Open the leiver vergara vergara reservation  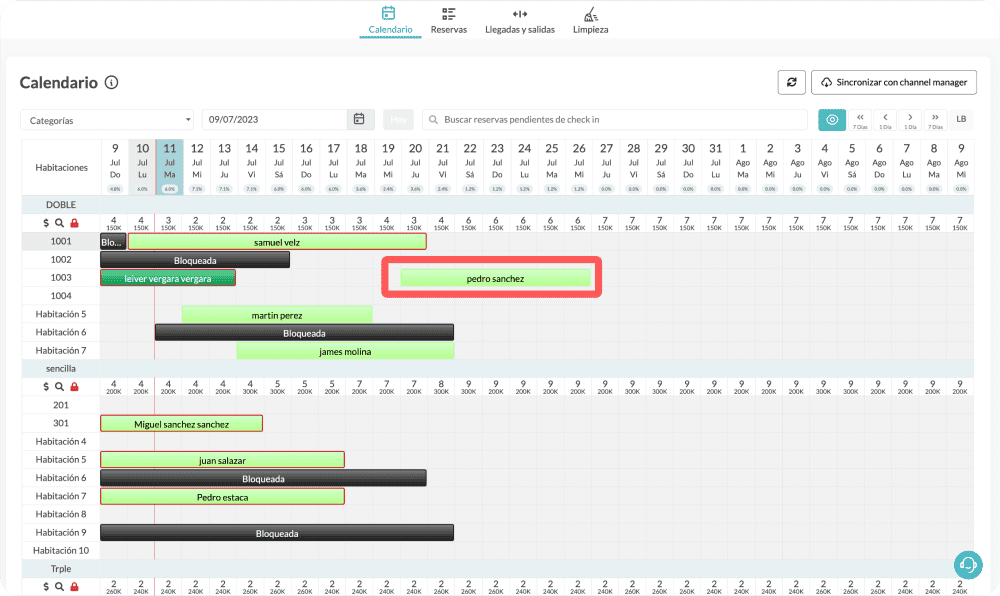pyautogui.click(x=168, y=278)
